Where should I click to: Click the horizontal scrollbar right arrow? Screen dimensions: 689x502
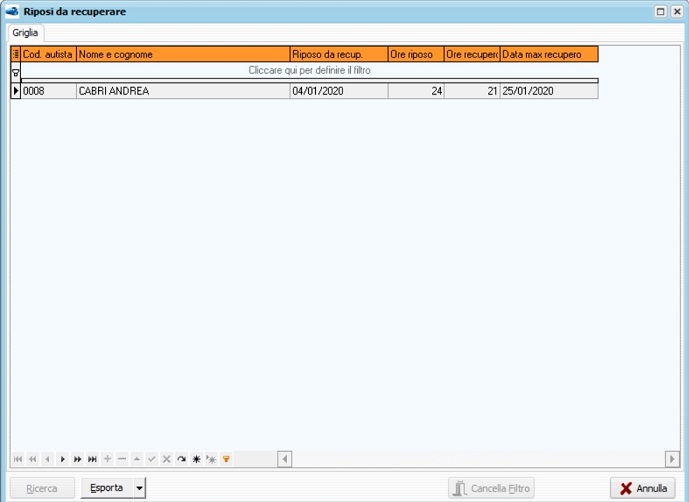click(672, 459)
